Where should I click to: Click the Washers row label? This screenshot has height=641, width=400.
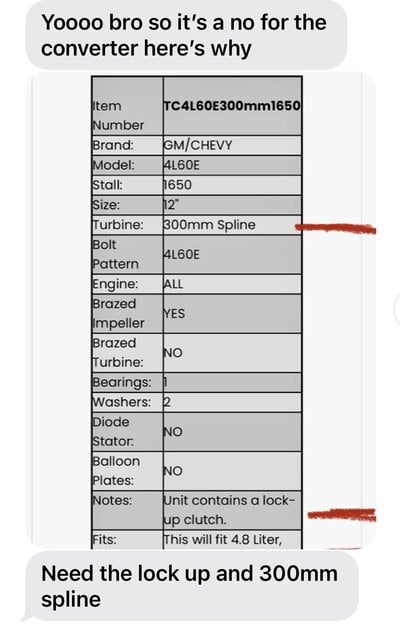coord(122,402)
